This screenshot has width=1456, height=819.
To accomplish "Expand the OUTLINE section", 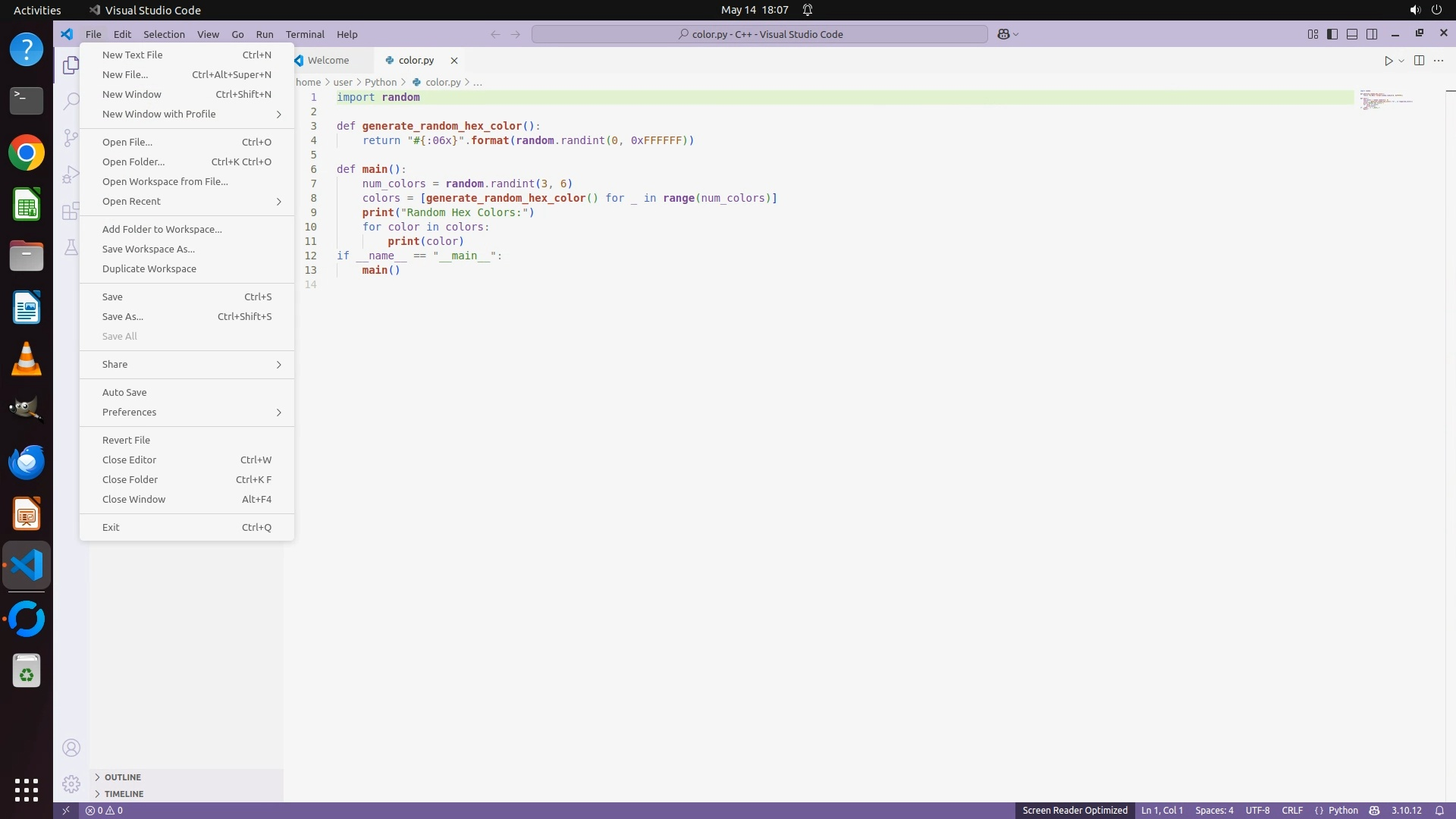I will (x=122, y=777).
